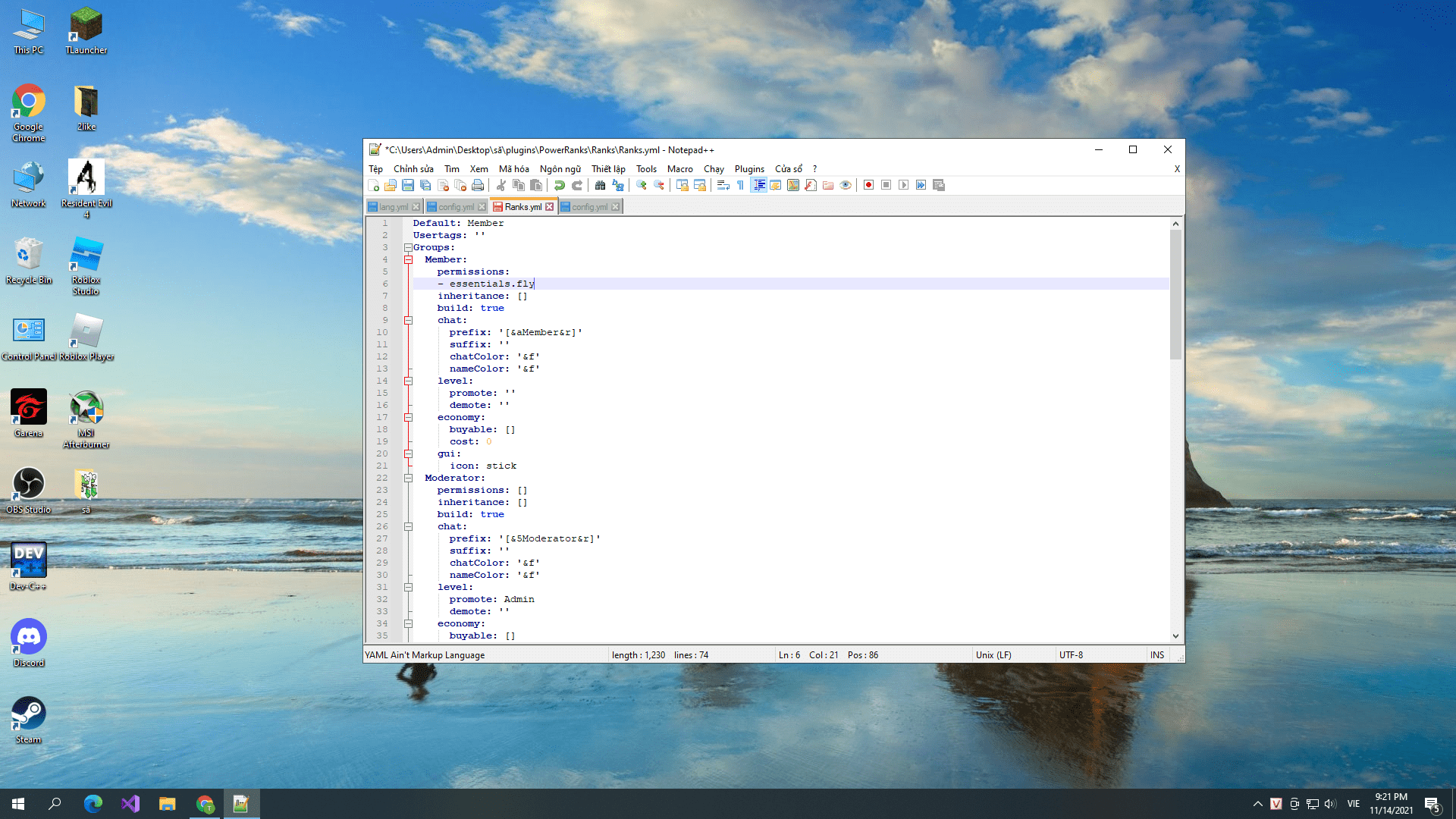Open the Plugins menu
Viewport: 1456px width, 819px height.
pos(748,169)
